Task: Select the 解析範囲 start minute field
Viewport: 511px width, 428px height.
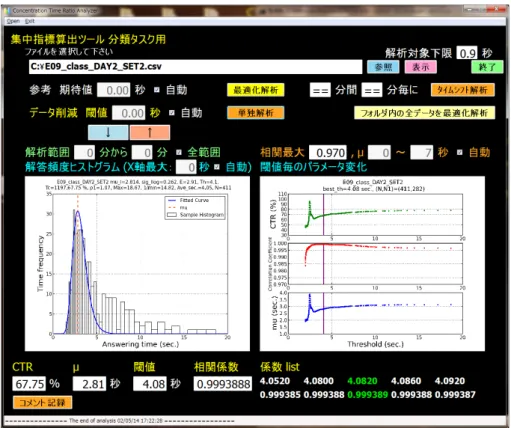Action: click(84, 153)
